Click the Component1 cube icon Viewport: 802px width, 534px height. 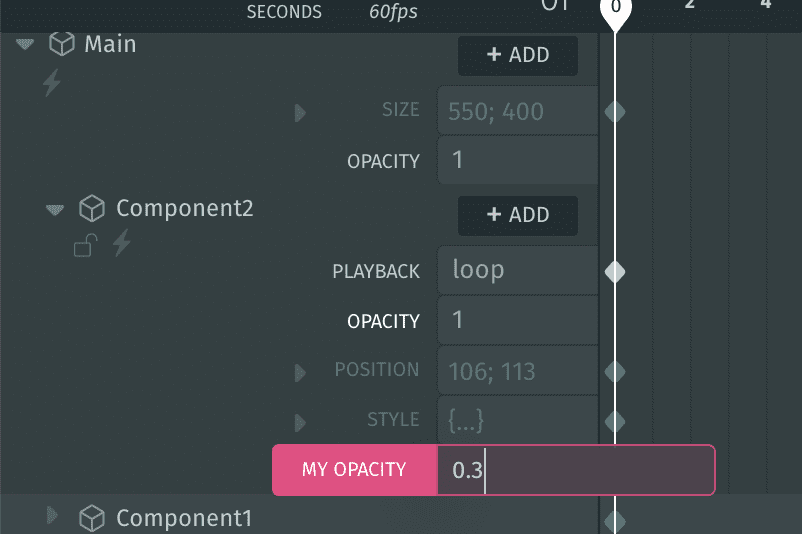(x=92, y=518)
